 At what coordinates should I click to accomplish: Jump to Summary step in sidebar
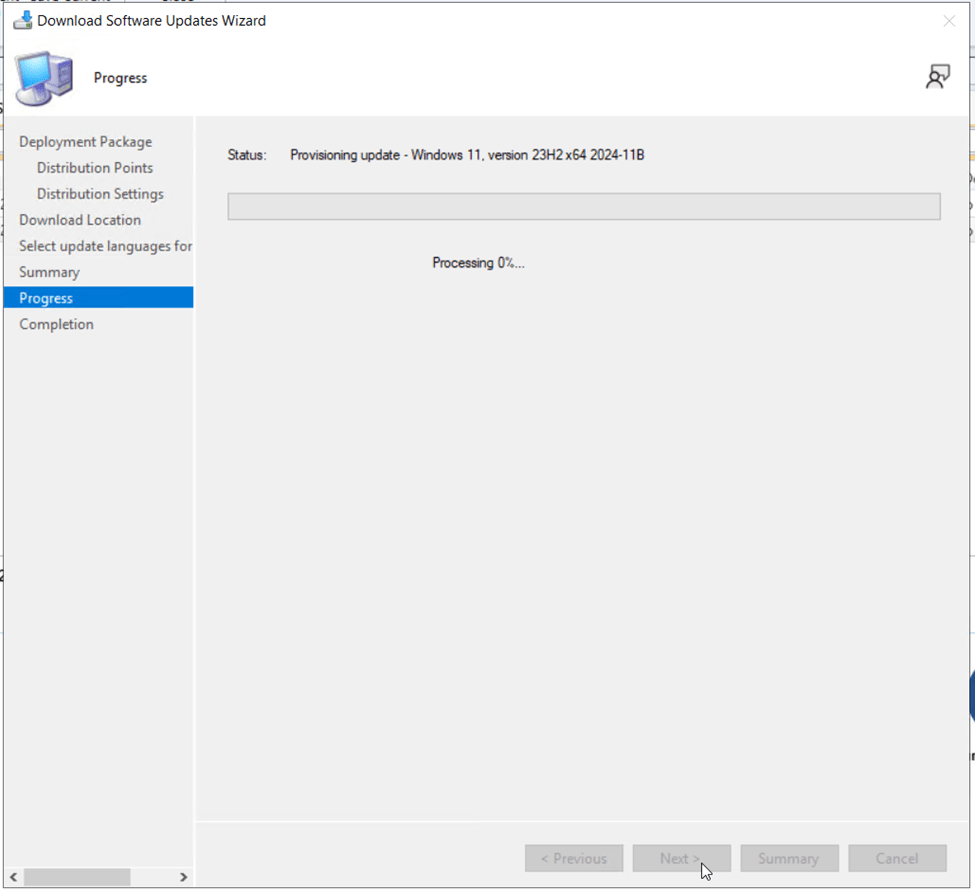[x=49, y=272]
